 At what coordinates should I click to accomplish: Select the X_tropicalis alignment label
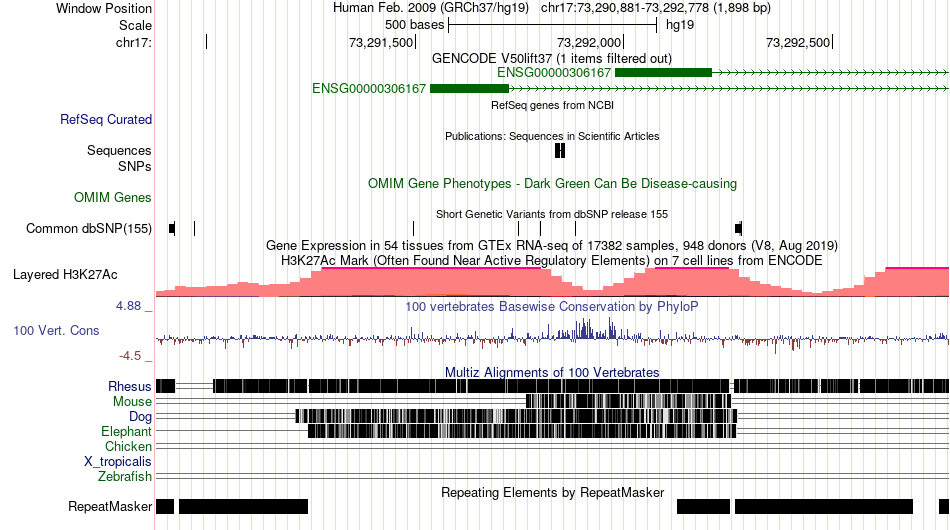pos(118,462)
